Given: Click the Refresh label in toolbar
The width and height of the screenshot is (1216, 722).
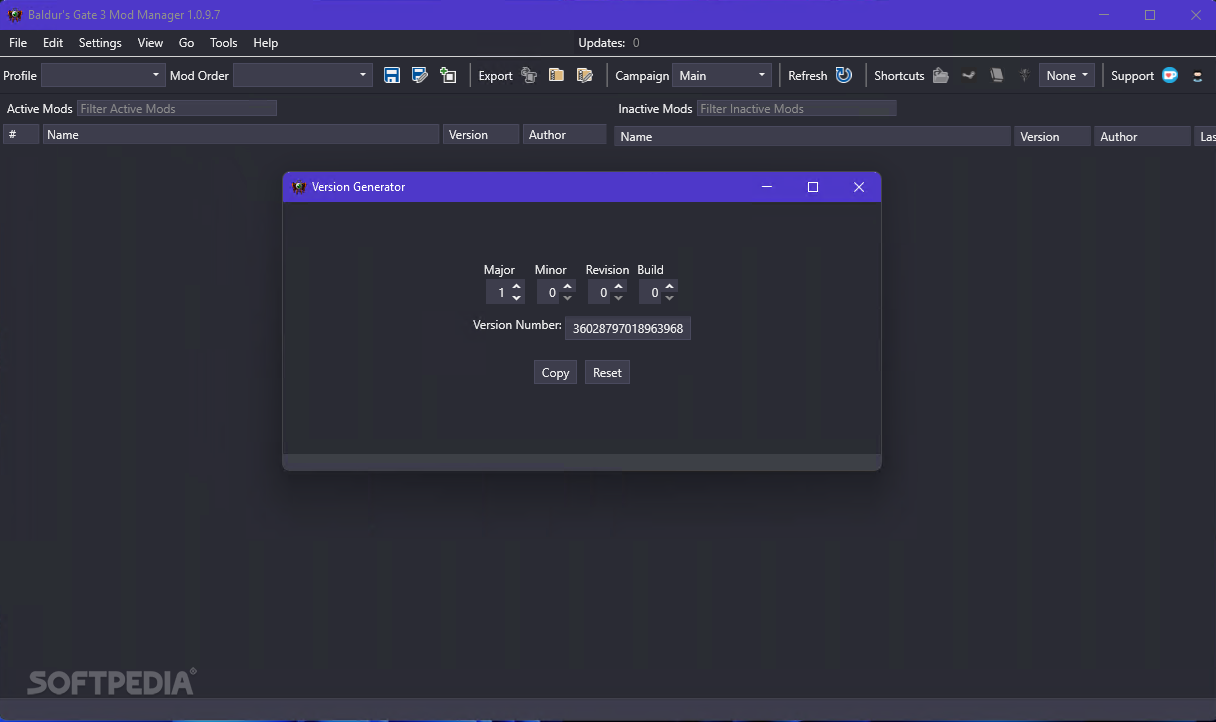Looking at the screenshot, I should (x=807, y=75).
